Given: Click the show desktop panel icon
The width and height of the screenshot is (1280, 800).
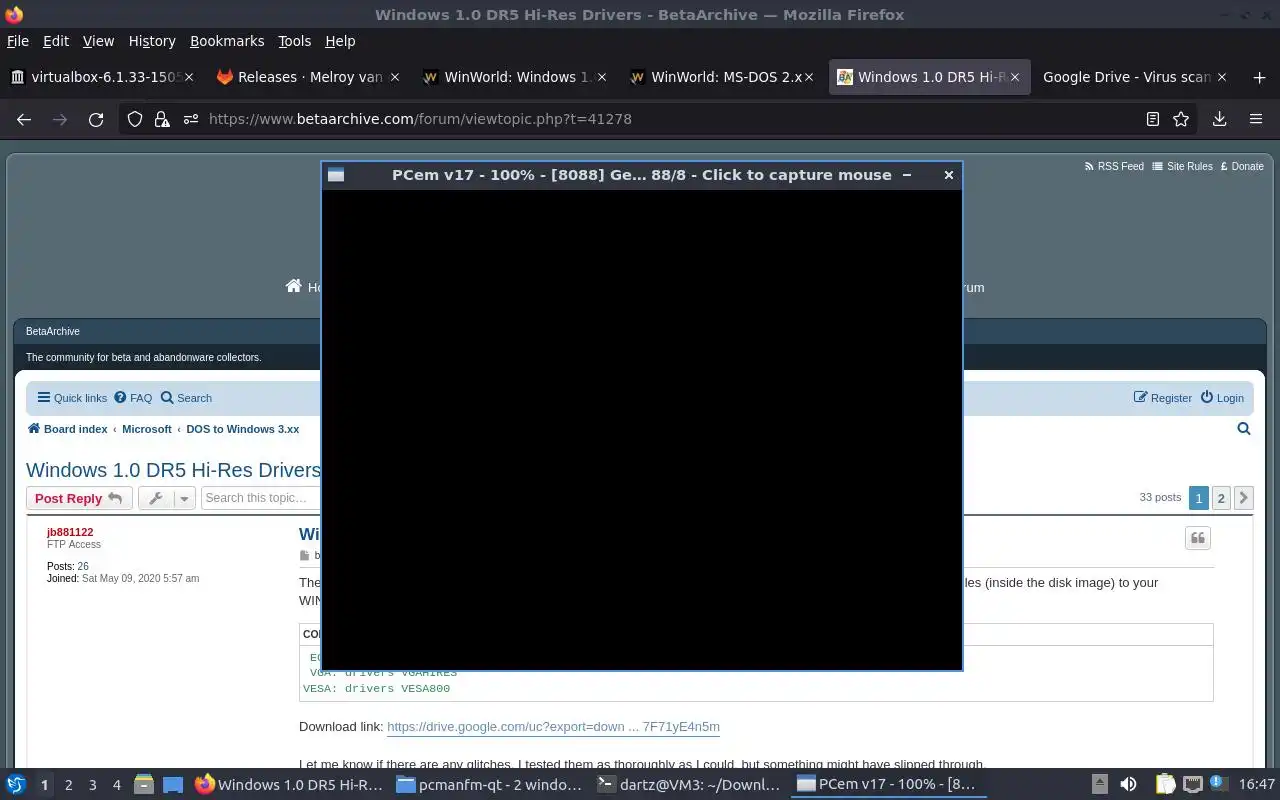Looking at the screenshot, I should [173, 785].
